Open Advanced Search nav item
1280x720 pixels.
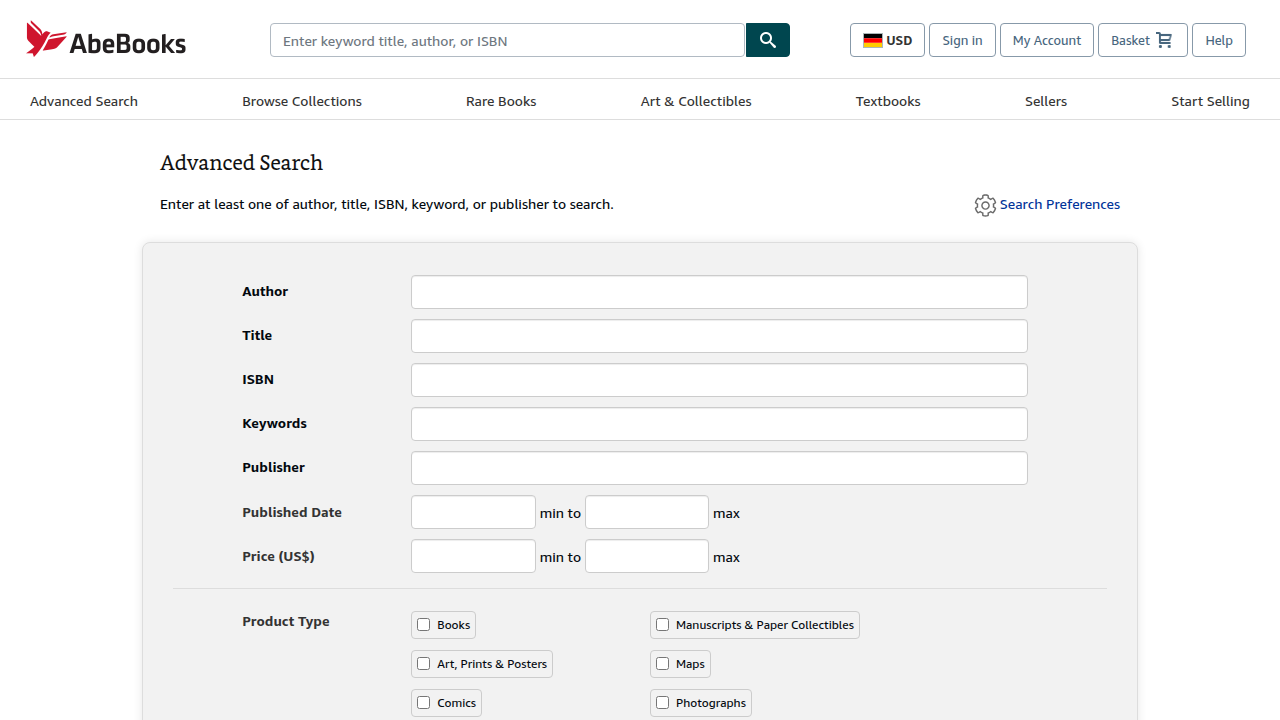(84, 101)
